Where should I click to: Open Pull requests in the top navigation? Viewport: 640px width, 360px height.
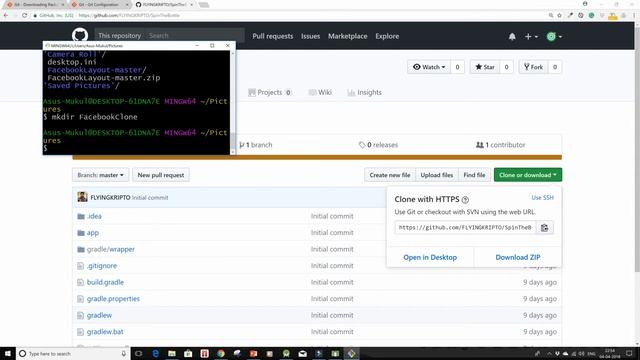pyautogui.click(x=273, y=36)
